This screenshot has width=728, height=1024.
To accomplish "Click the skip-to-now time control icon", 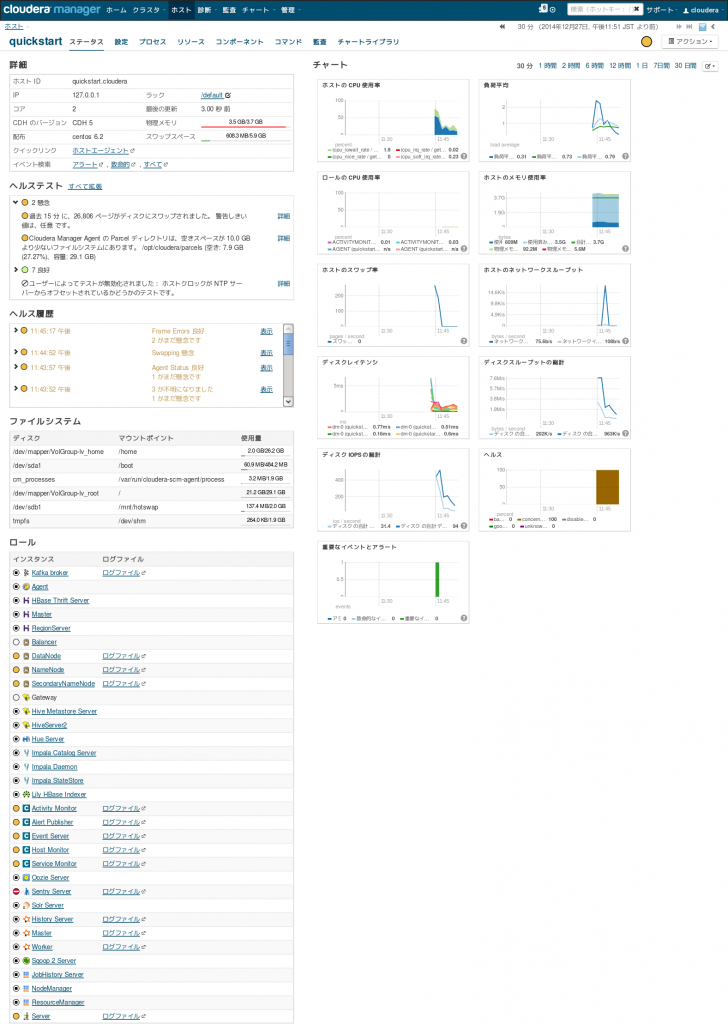I will click(x=689, y=27).
